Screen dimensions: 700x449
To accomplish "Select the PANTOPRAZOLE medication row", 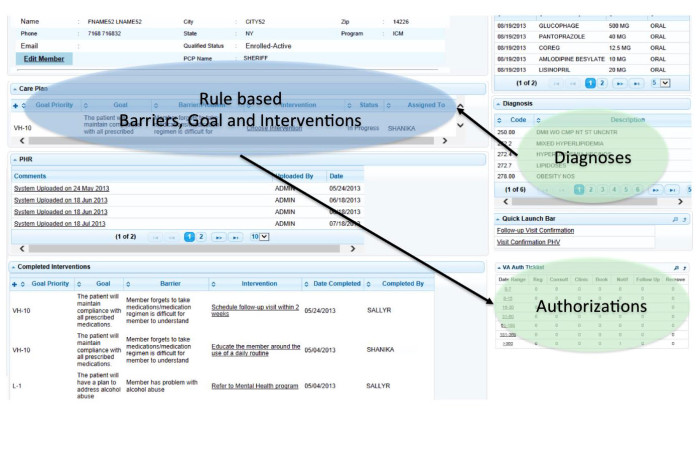I will click(592, 37).
